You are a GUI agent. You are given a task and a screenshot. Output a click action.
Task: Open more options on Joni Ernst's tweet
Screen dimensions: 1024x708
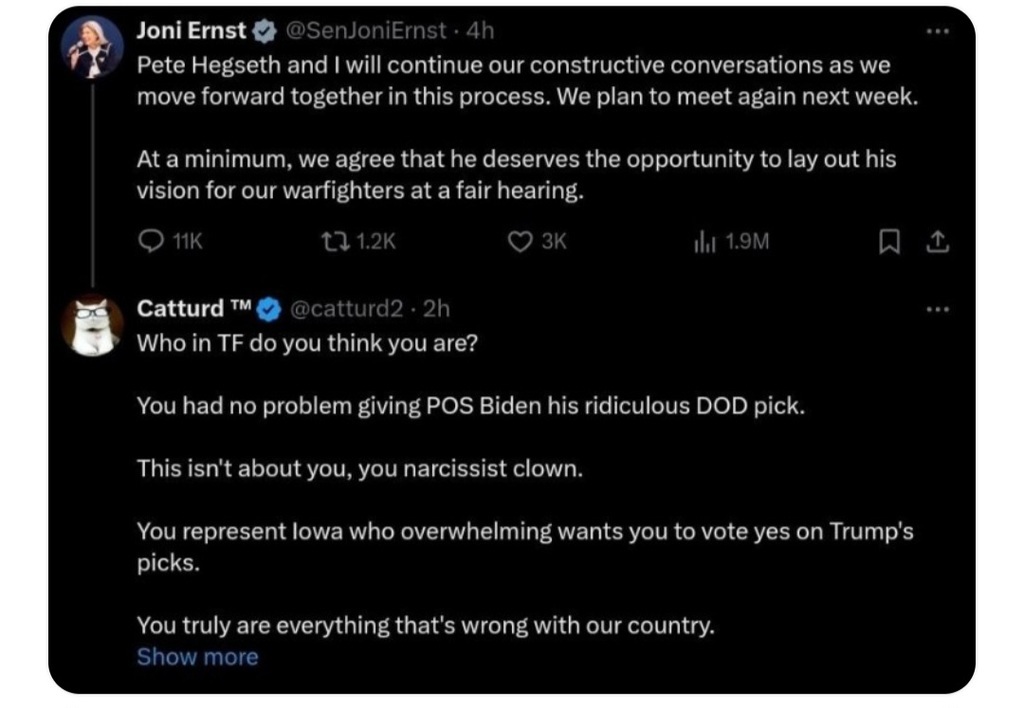tap(937, 31)
